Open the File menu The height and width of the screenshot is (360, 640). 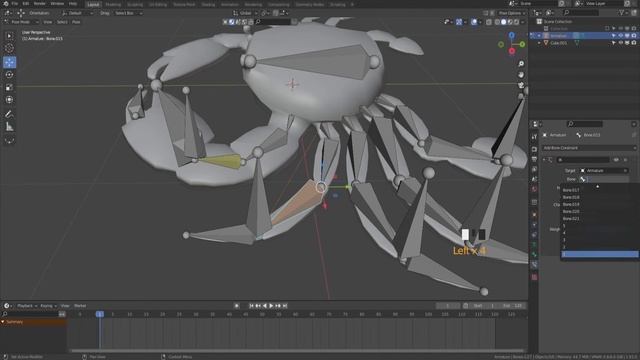[x=15, y=4]
